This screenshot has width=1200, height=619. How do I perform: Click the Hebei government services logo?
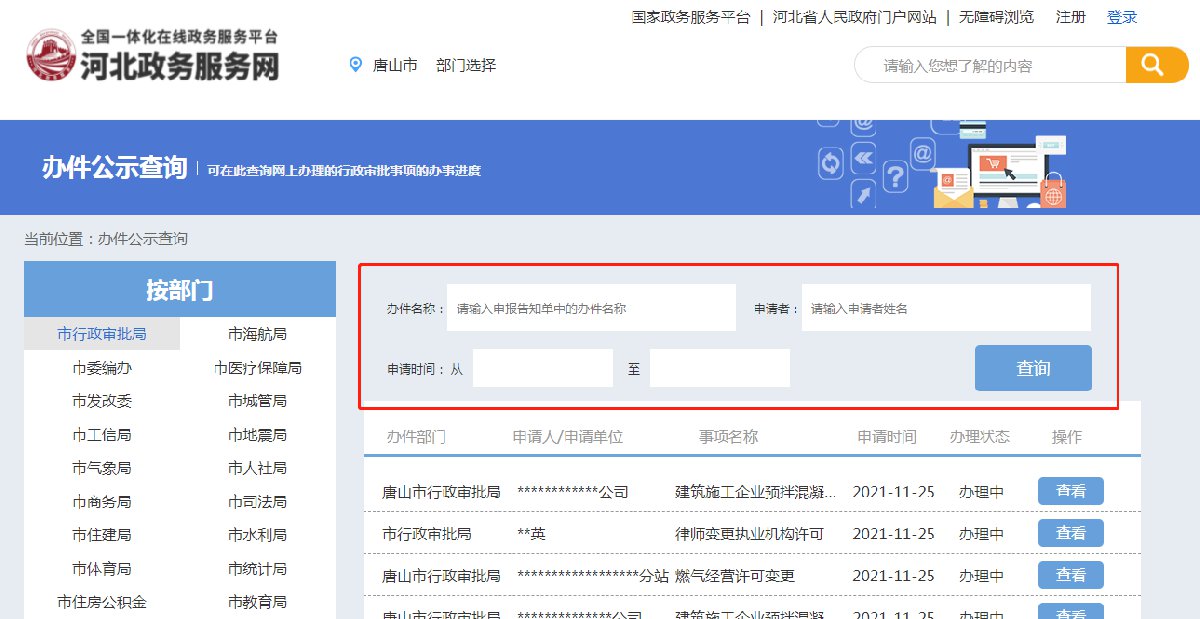tap(153, 56)
